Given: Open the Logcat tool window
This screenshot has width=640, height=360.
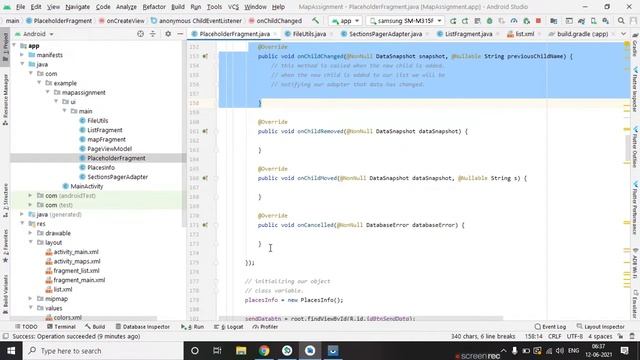Looking at the screenshot, I should [230, 327].
